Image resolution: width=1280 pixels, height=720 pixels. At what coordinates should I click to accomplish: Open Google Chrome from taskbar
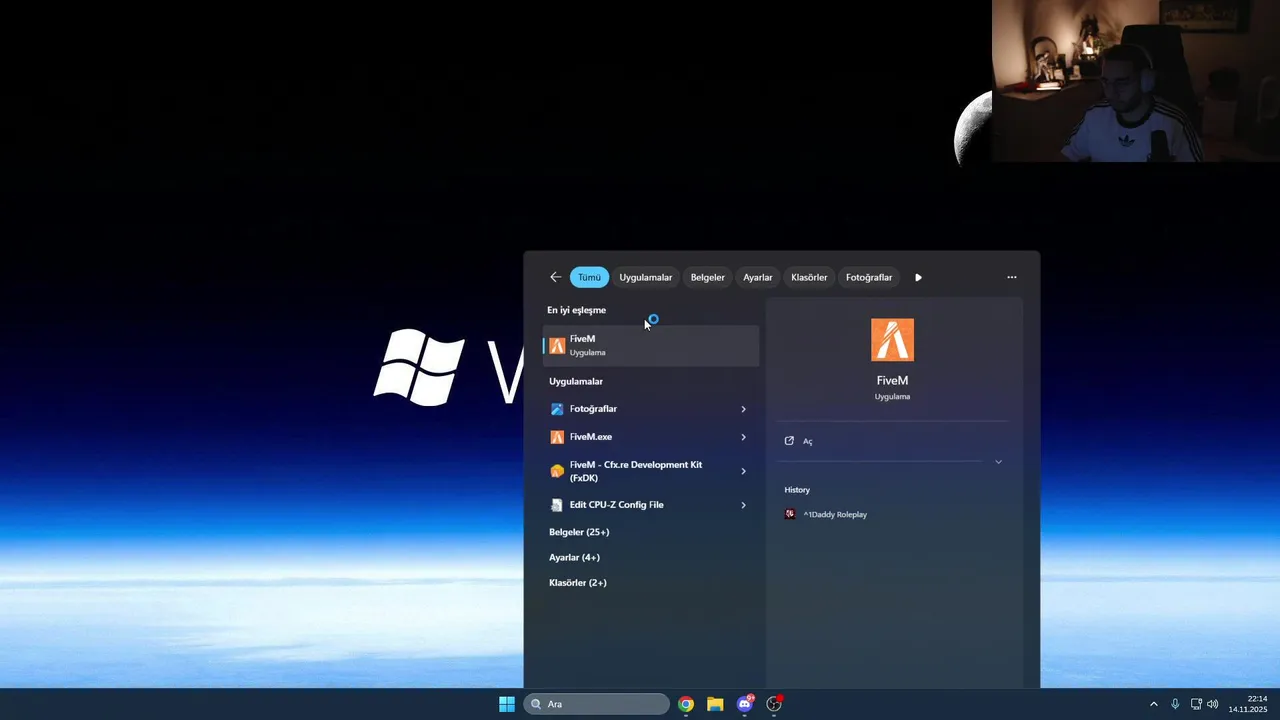click(x=686, y=704)
